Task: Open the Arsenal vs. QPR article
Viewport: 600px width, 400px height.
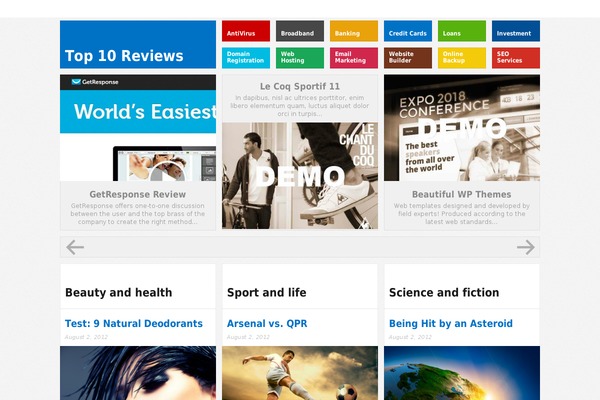Action: tap(267, 323)
